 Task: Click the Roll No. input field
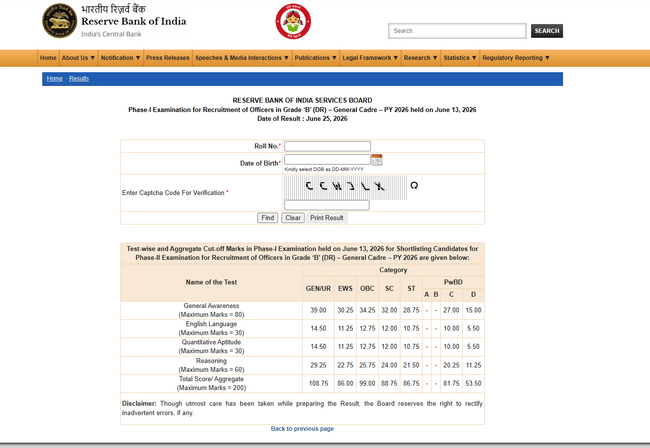click(327, 146)
